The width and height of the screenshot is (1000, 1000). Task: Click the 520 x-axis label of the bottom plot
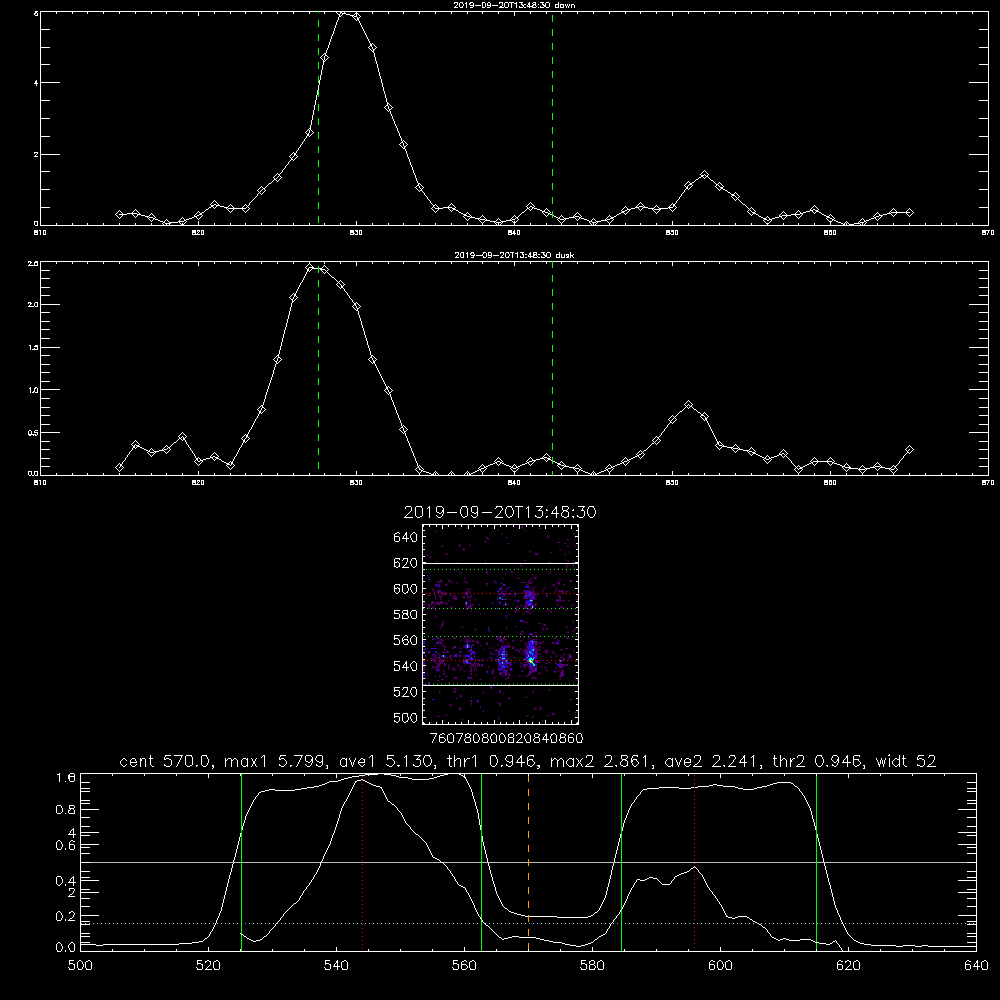[x=209, y=966]
